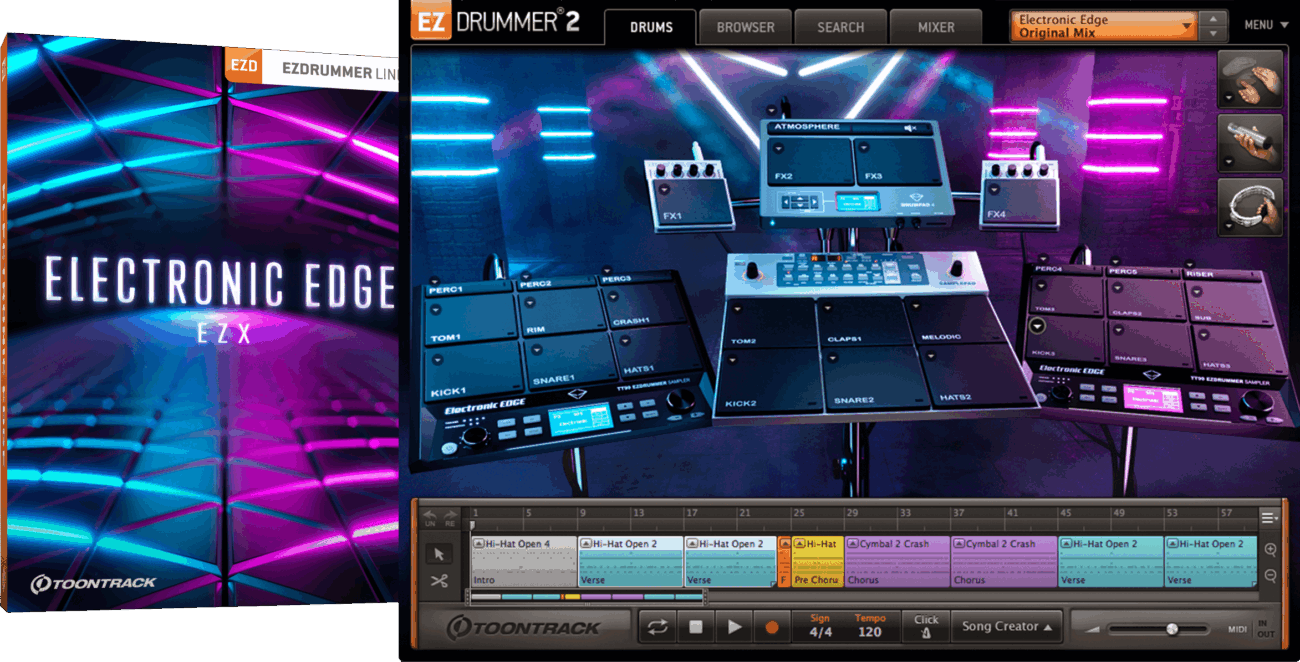Click the song overview minimap bar
1300x662 pixels.
[x=587, y=597]
